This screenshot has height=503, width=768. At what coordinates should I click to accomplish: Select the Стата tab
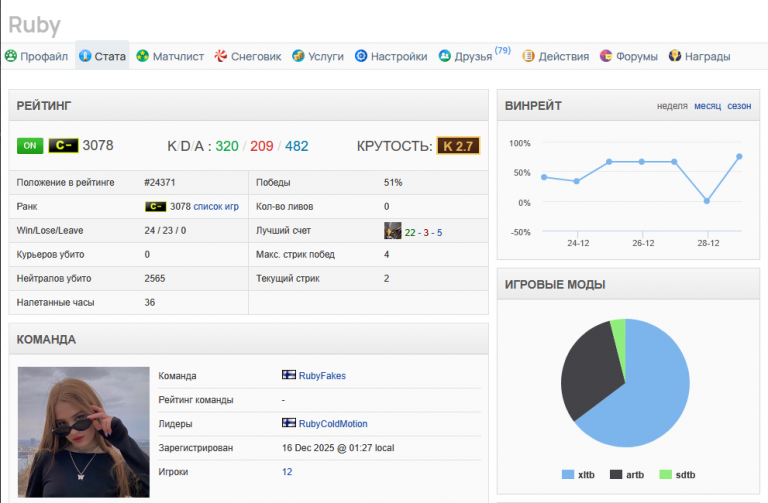(102, 56)
